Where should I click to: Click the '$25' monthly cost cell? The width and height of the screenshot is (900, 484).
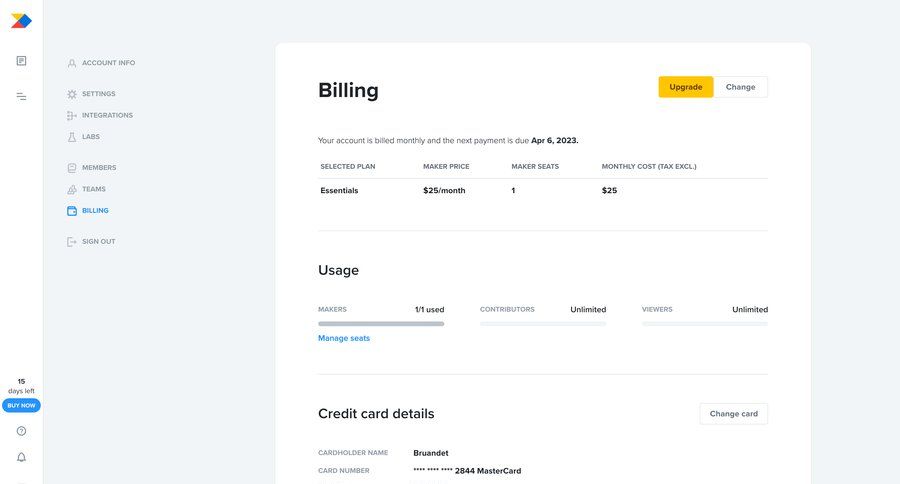610,191
